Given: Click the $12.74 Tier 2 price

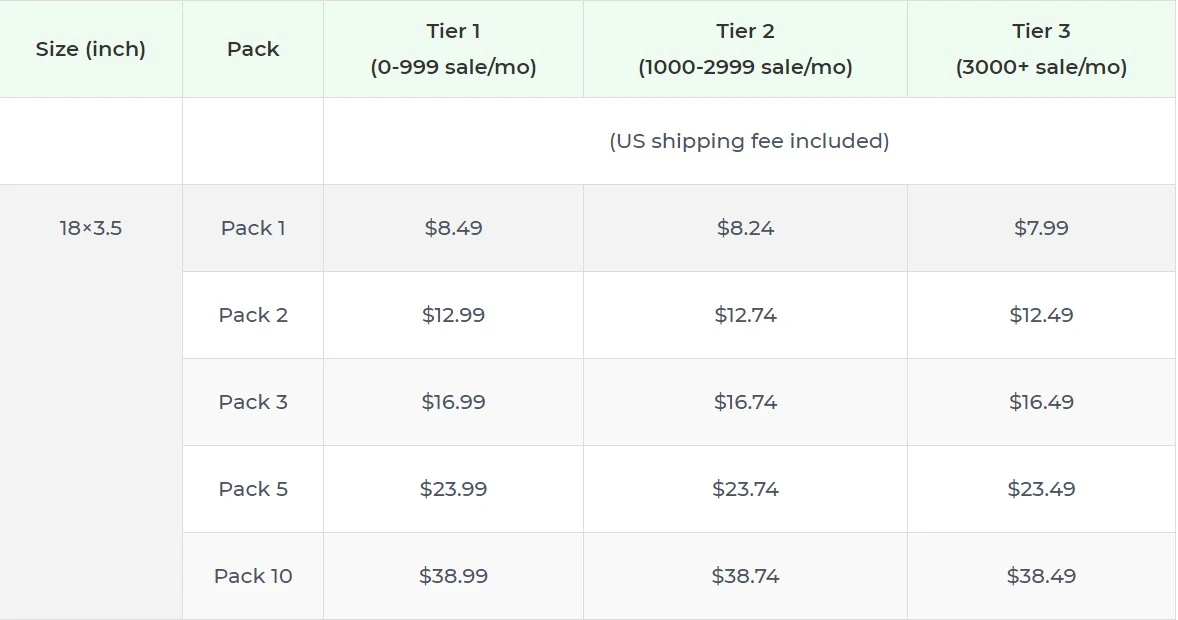Looking at the screenshot, I should pyautogui.click(x=745, y=315).
